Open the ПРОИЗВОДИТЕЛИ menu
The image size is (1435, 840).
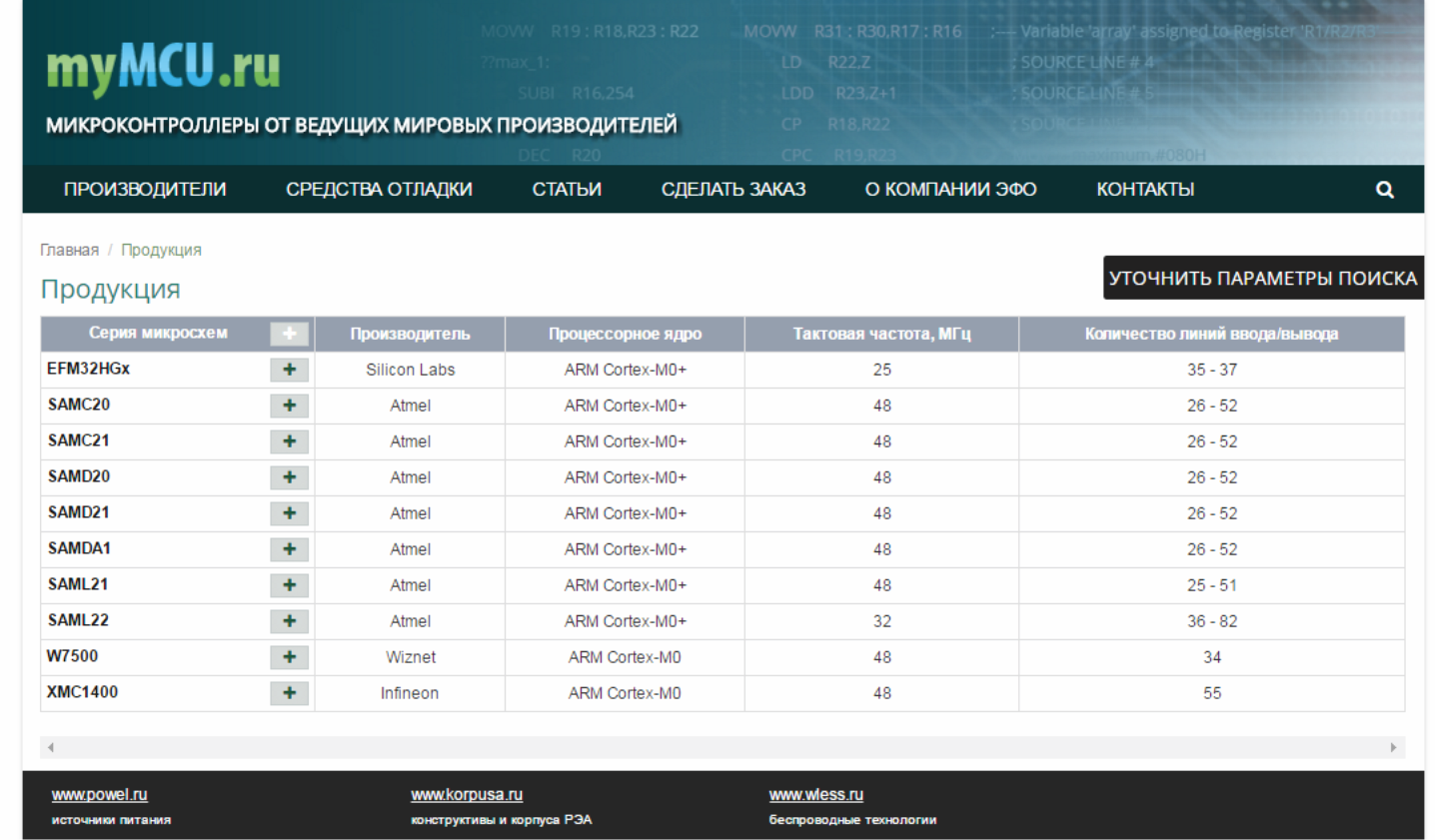(145, 190)
